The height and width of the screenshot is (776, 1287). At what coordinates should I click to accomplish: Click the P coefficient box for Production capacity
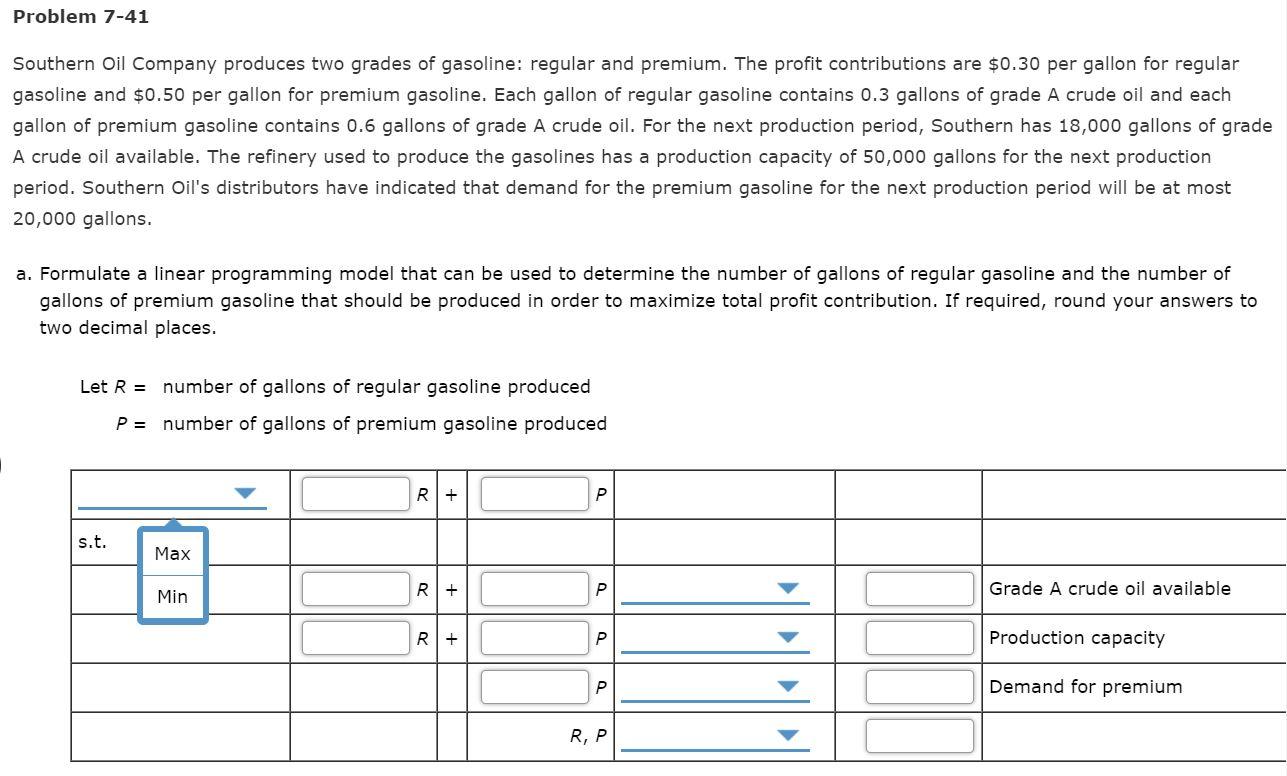tap(534, 637)
